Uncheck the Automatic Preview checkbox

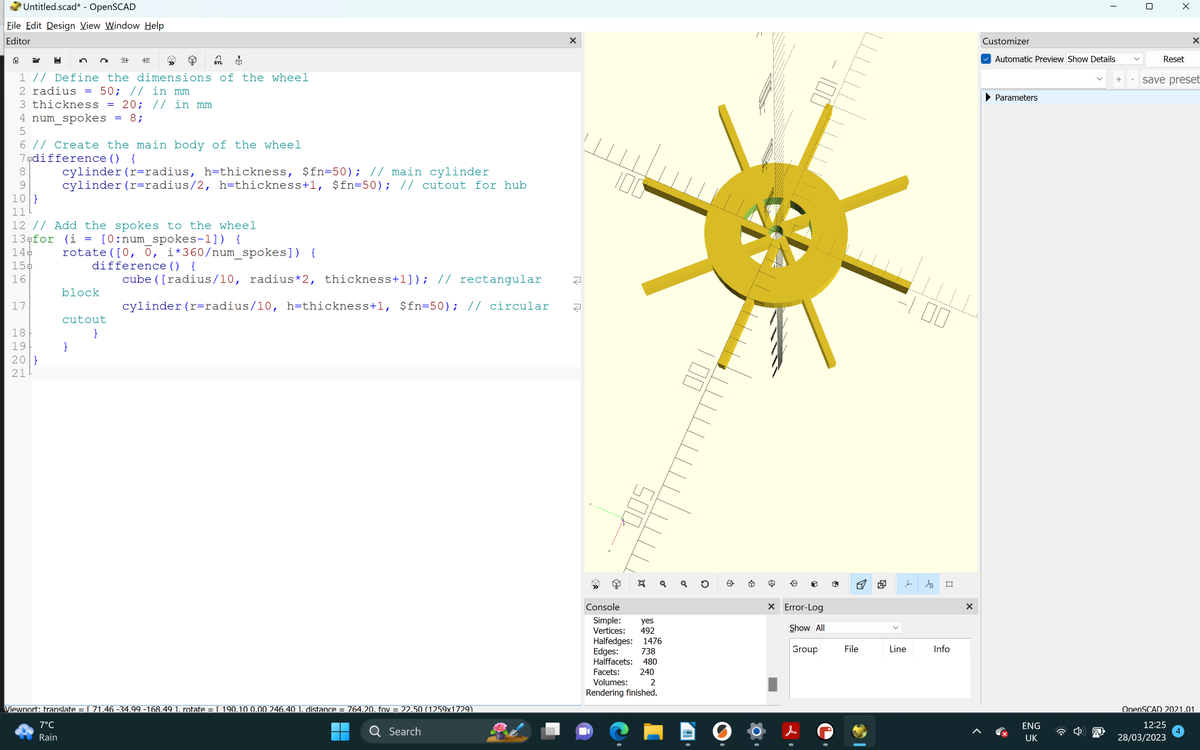pyautogui.click(x=987, y=59)
